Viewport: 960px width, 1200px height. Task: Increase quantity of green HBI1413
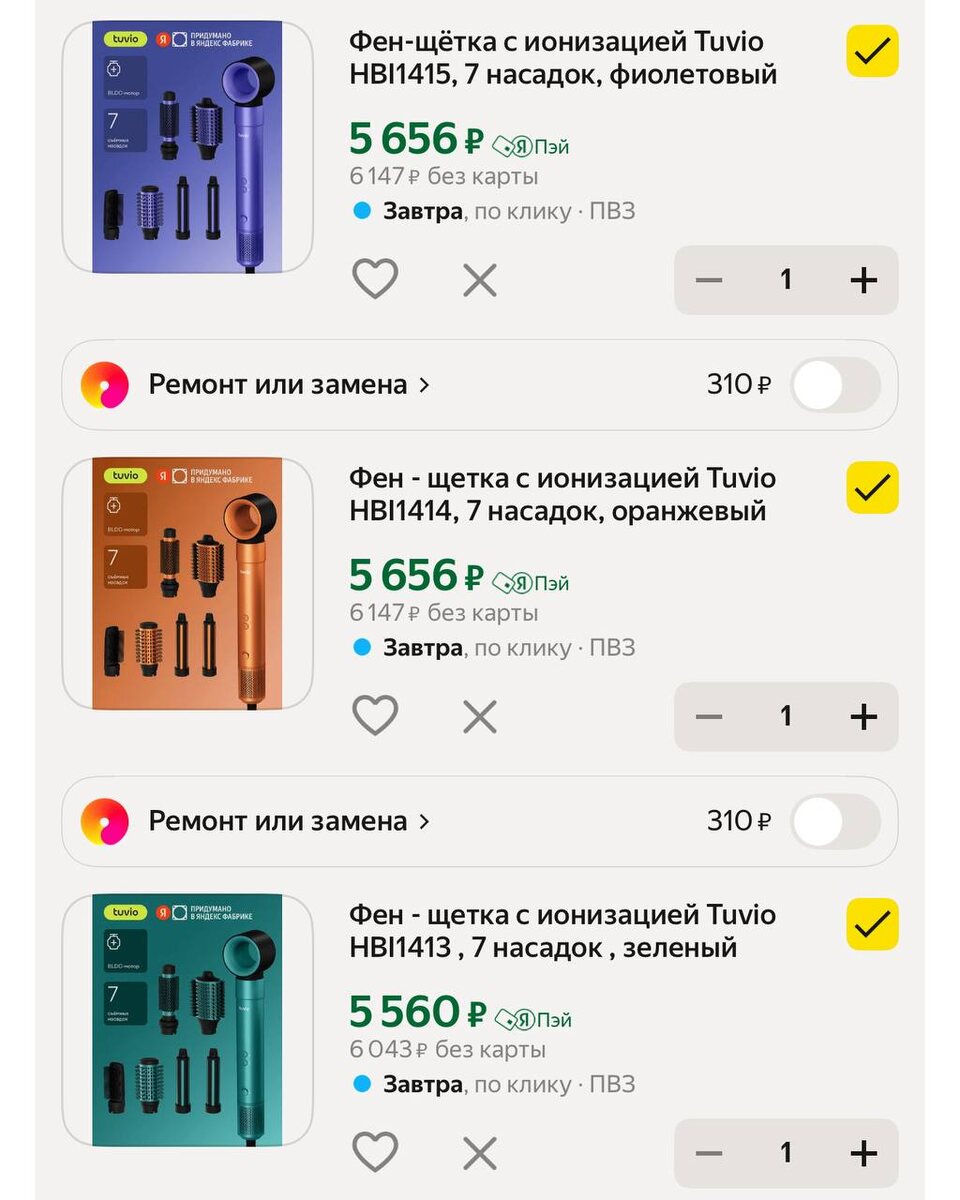[862, 1153]
